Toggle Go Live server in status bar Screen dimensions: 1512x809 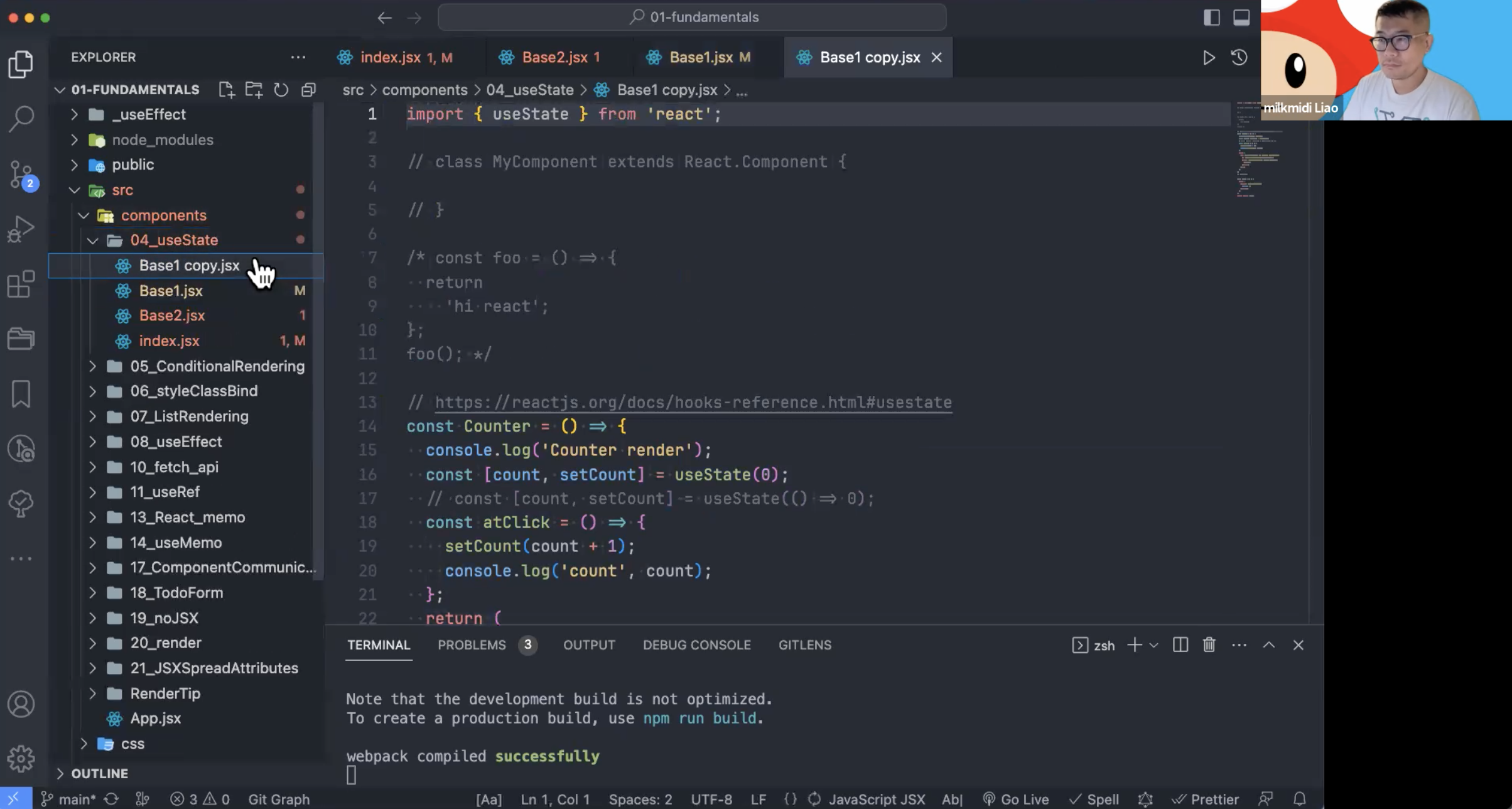coord(1016,799)
